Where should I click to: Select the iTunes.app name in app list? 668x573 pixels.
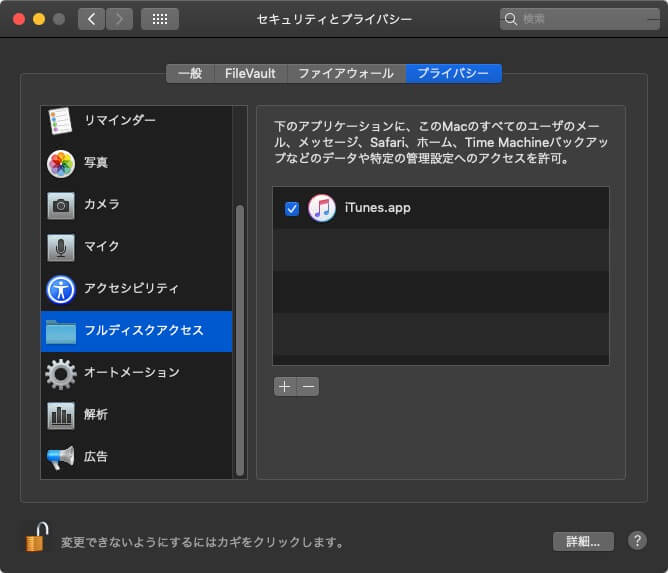tap(377, 208)
